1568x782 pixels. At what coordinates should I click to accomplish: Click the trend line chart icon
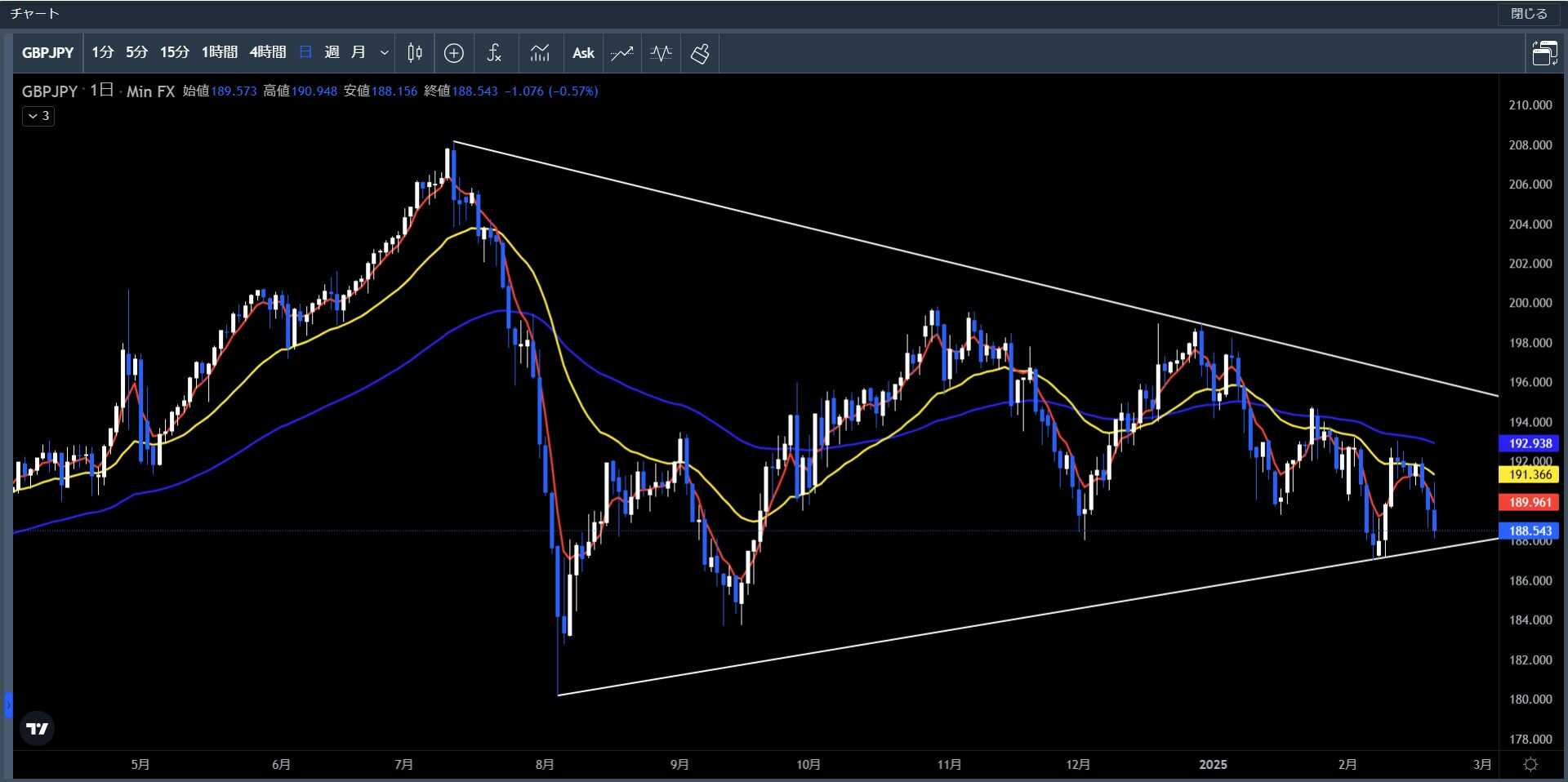pyautogui.click(x=622, y=53)
